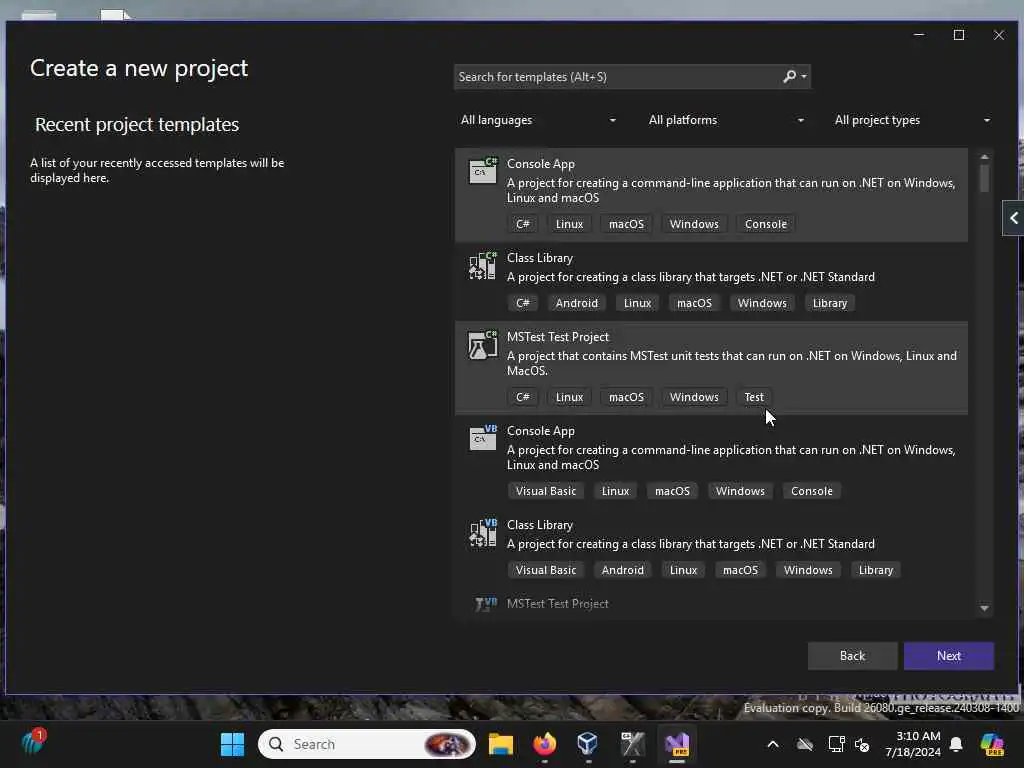The height and width of the screenshot is (768, 1024).
Task: Click the Console tag on C# Console App
Action: click(x=765, y=224)
